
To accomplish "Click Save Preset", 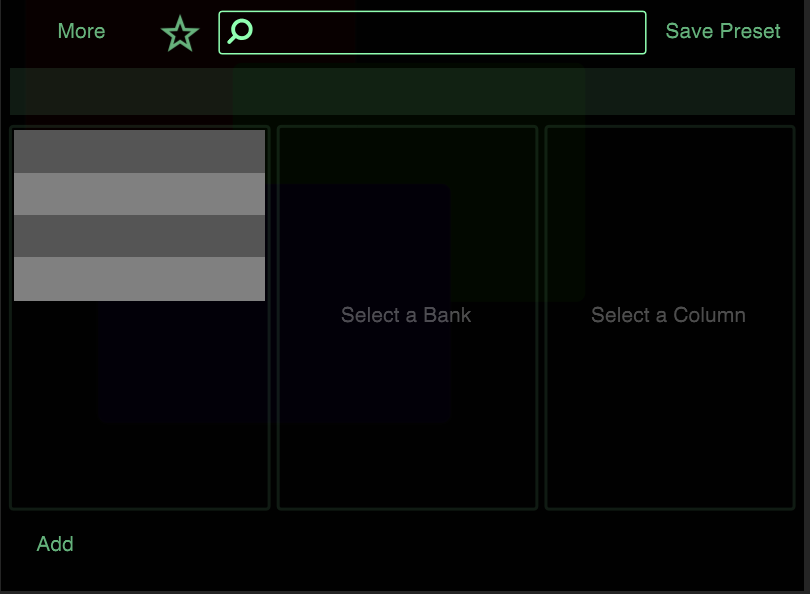I will (x=723, y=32).
